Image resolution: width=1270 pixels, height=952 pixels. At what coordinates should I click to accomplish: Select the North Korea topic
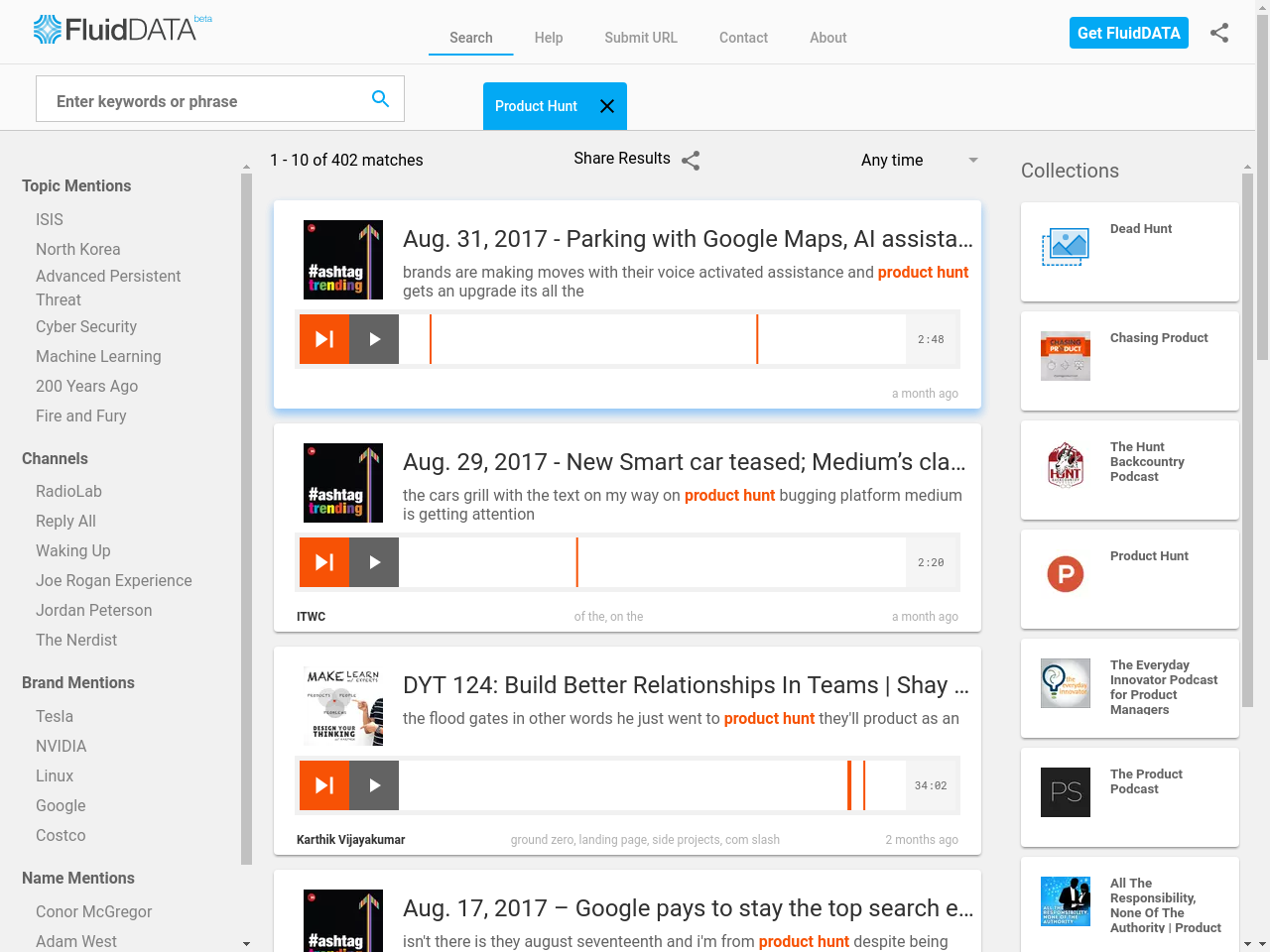coord(78,250)
